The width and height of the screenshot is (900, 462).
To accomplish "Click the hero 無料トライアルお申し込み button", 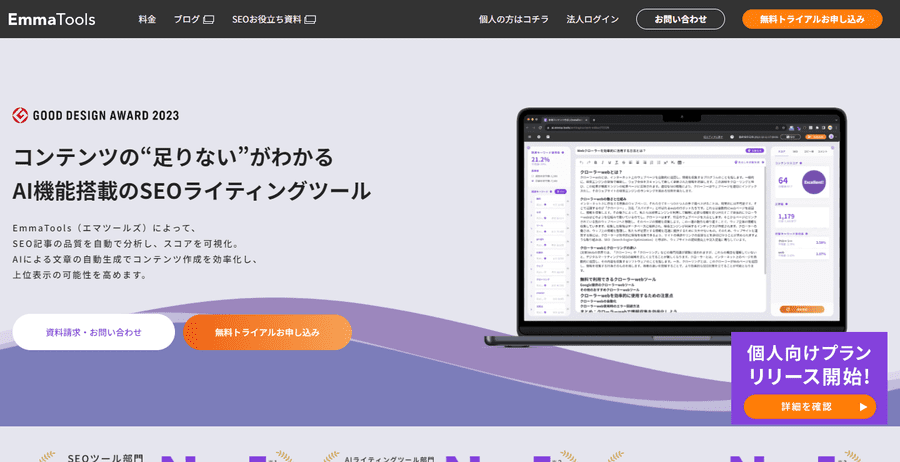I will (267, 332).
